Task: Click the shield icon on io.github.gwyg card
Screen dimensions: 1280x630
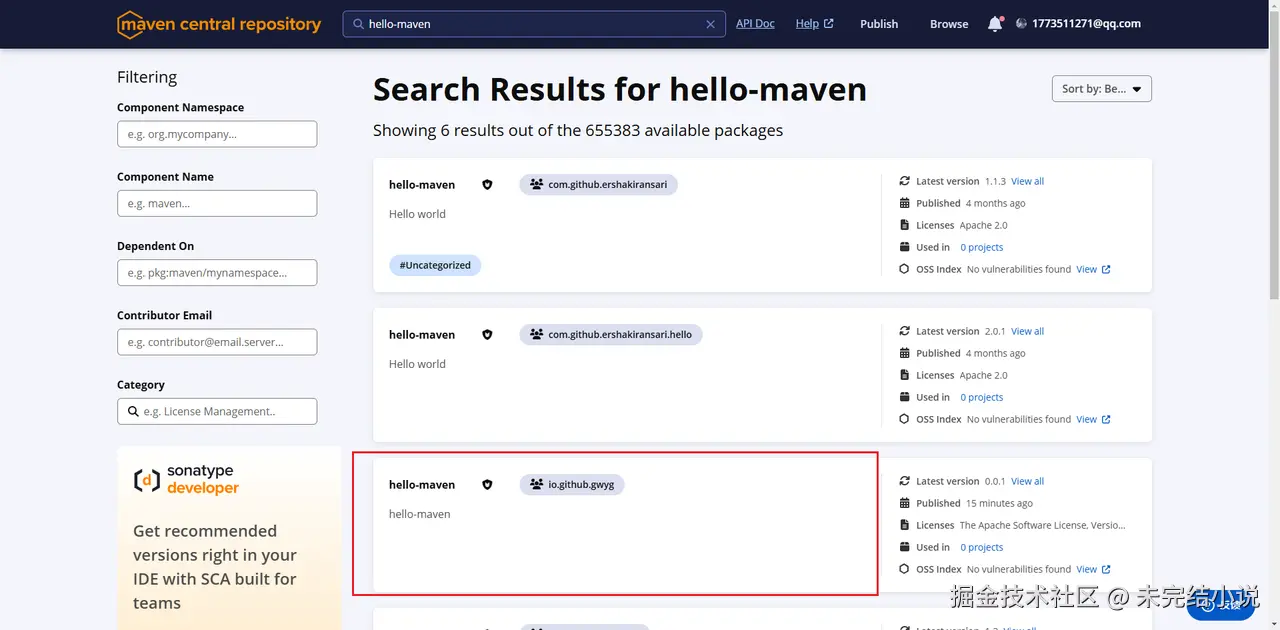Action: [x=487, y=485]
